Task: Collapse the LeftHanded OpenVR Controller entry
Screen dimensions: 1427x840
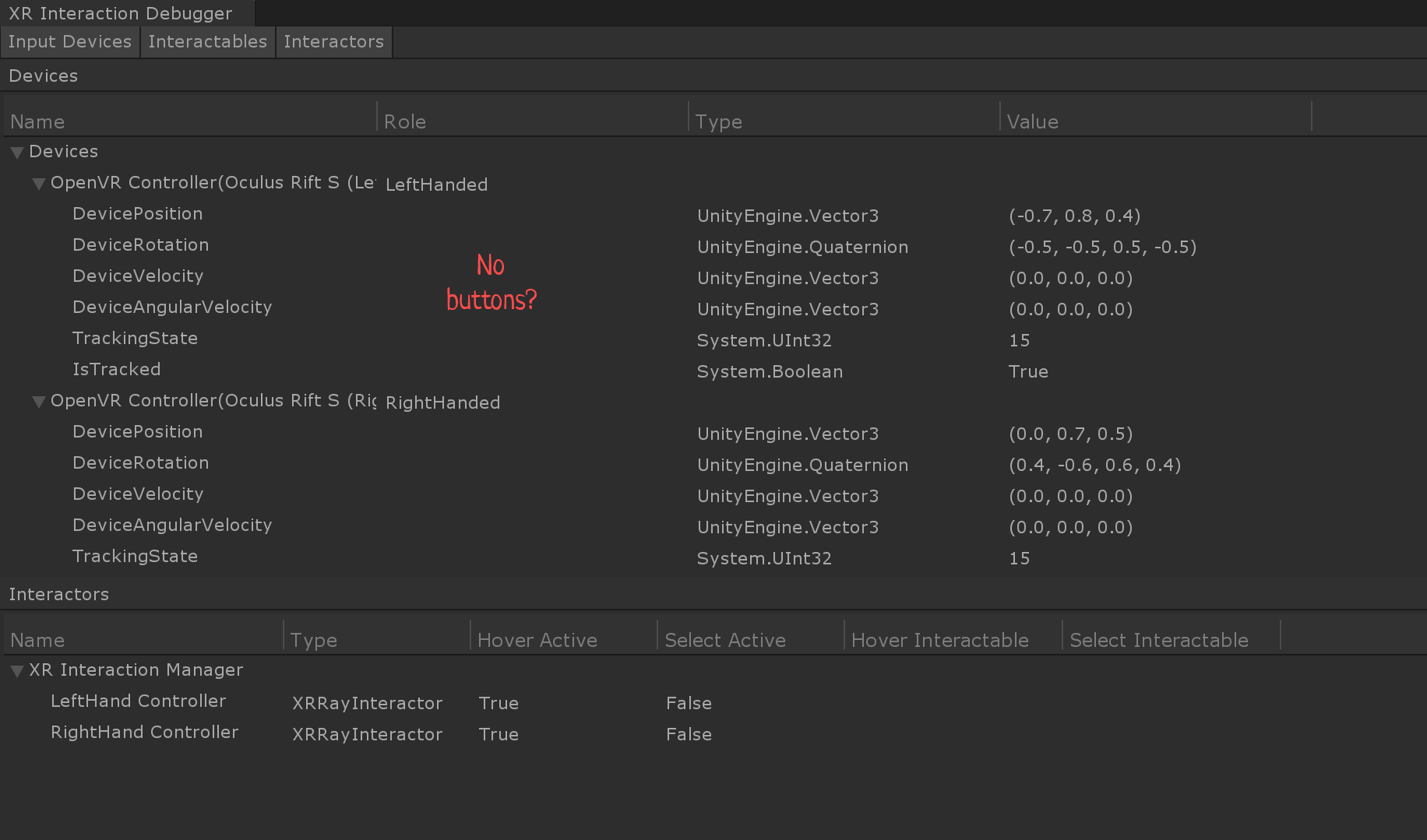Action: click(38, 184)
